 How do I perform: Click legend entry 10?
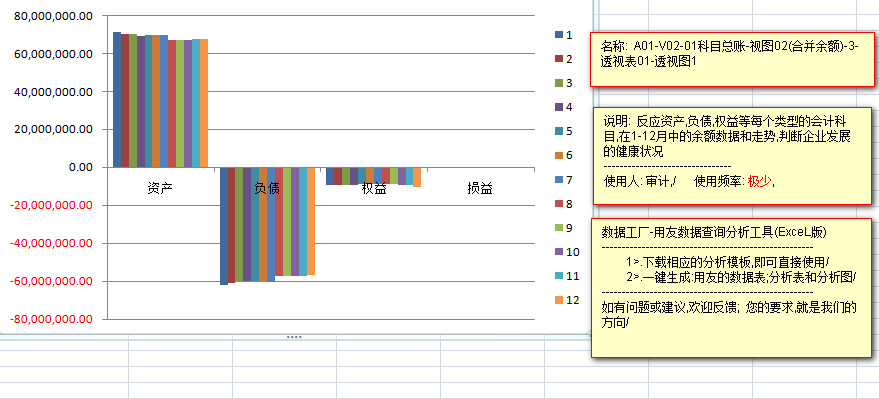tap(567, 252)
